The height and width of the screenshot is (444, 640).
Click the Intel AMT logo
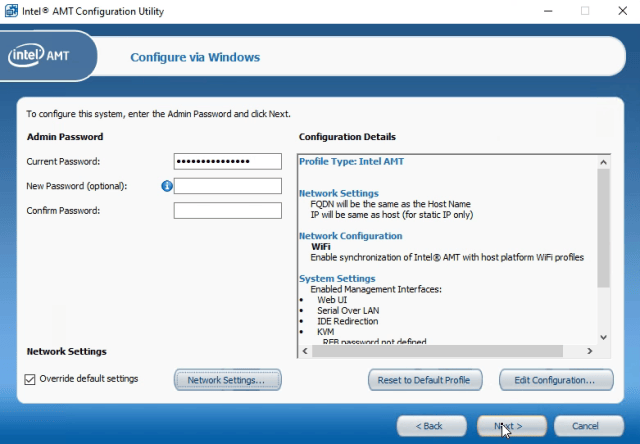[39, 55]
